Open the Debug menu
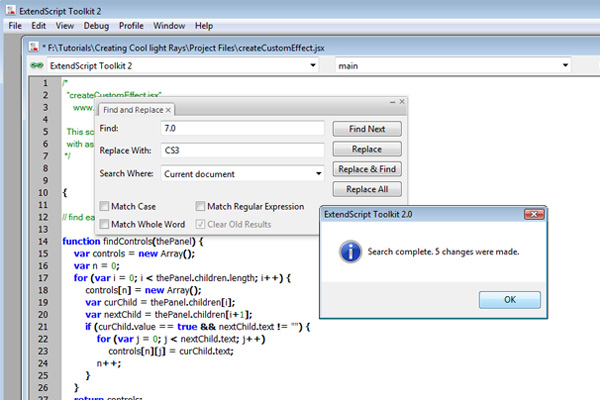Viewport: 600px width, 400px height. pyautogui.click(x=96, y=26)
